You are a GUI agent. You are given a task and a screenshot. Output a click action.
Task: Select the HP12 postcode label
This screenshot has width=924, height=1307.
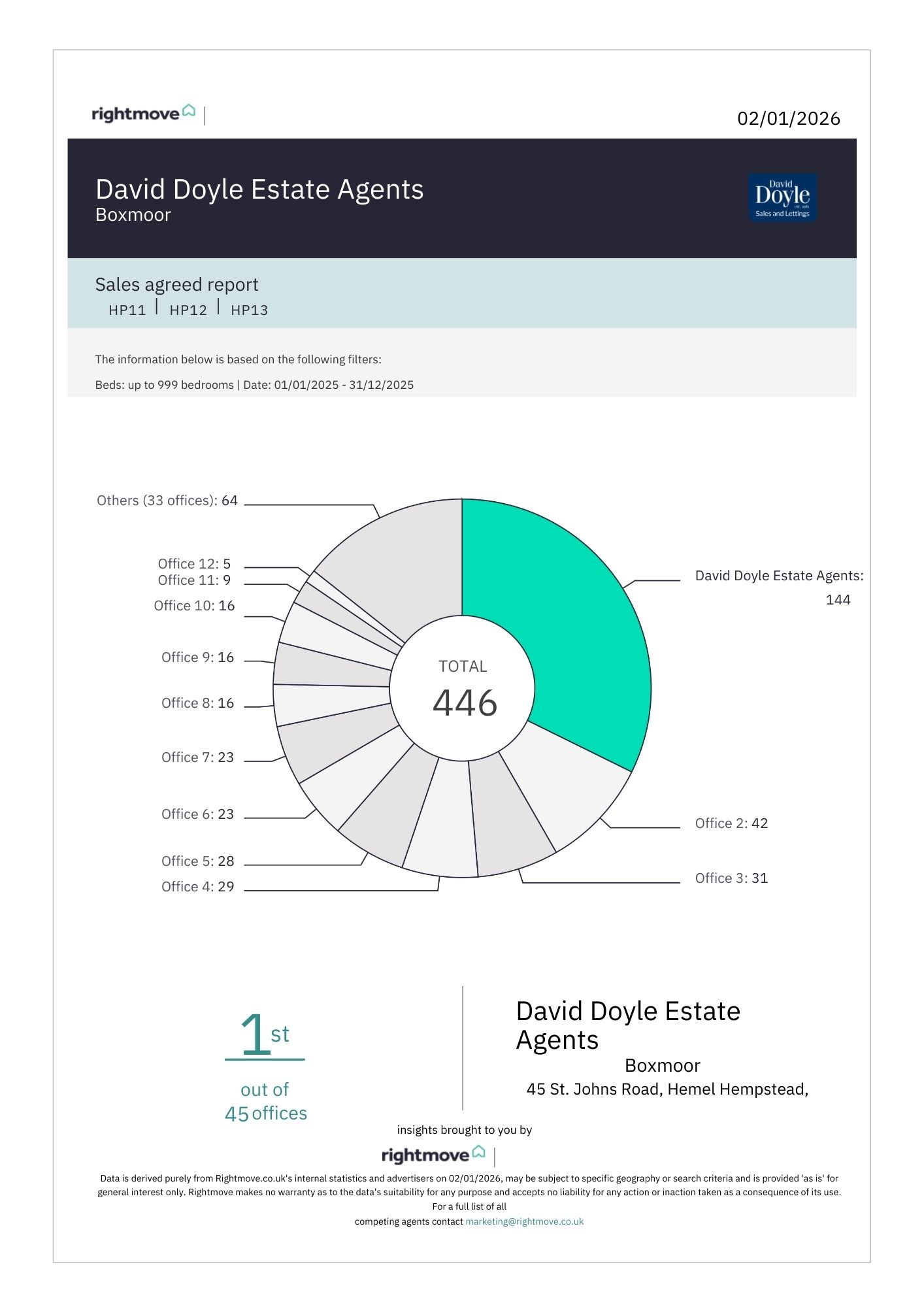click(188, 310)
